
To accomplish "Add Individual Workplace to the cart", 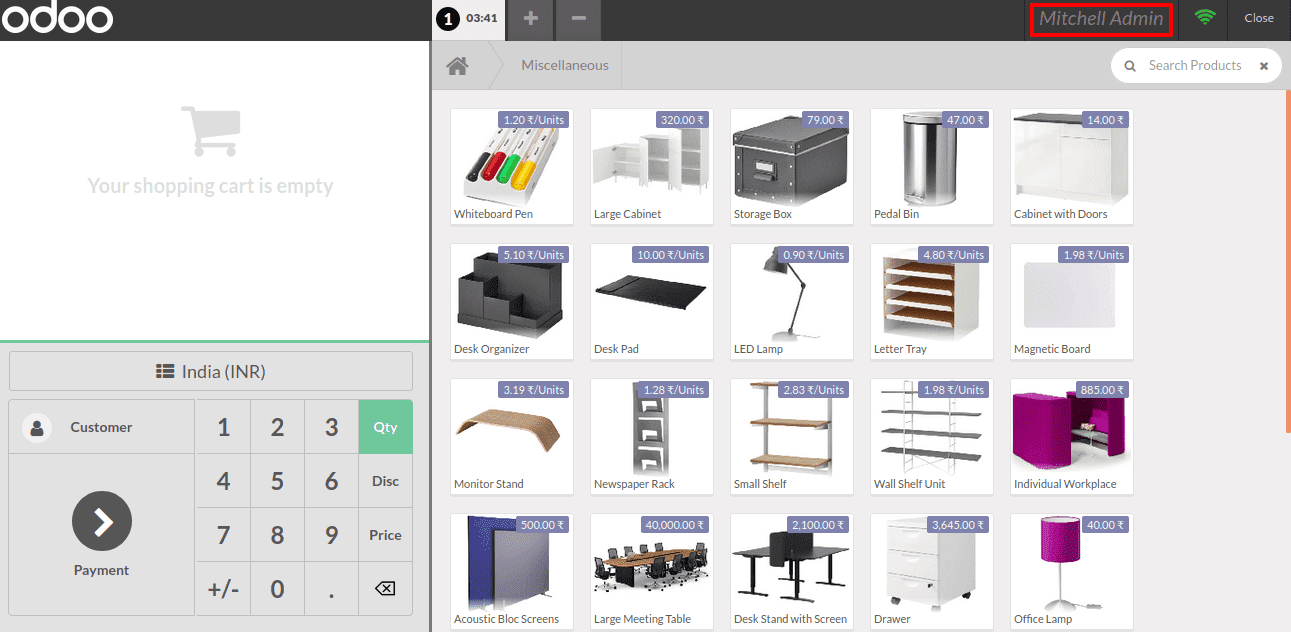I will coord(1072,436).
